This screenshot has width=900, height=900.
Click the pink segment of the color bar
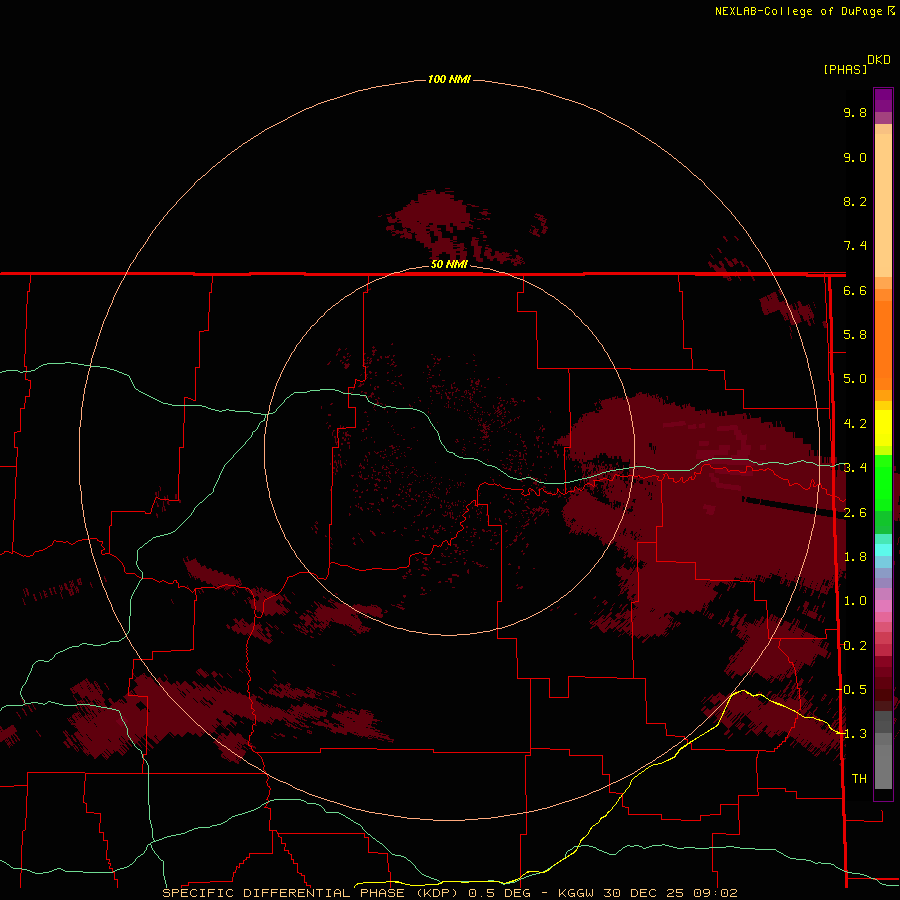[x=883, y=606]
